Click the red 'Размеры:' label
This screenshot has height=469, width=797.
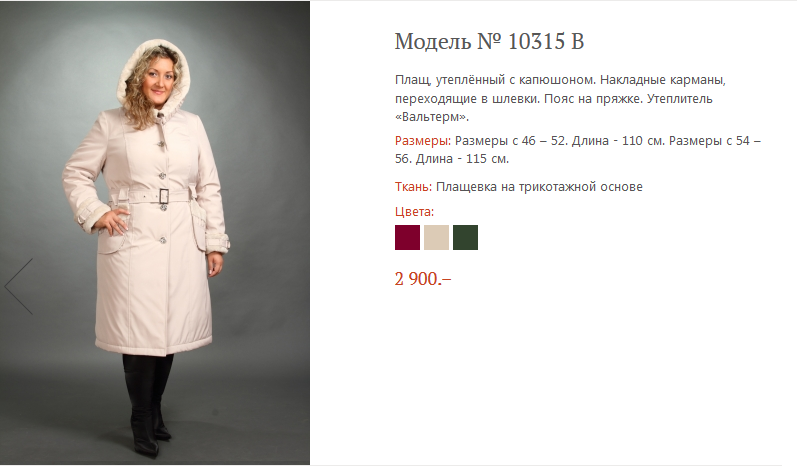[423, 141]
